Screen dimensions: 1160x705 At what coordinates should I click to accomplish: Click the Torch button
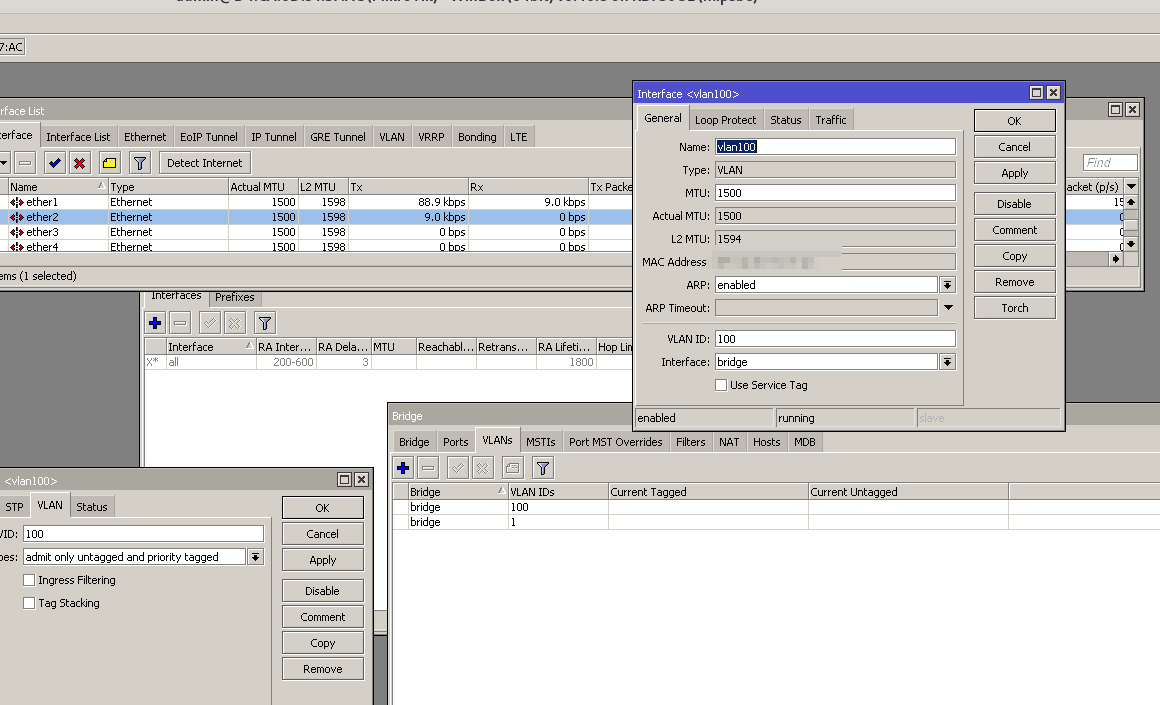click(1014, 308)
